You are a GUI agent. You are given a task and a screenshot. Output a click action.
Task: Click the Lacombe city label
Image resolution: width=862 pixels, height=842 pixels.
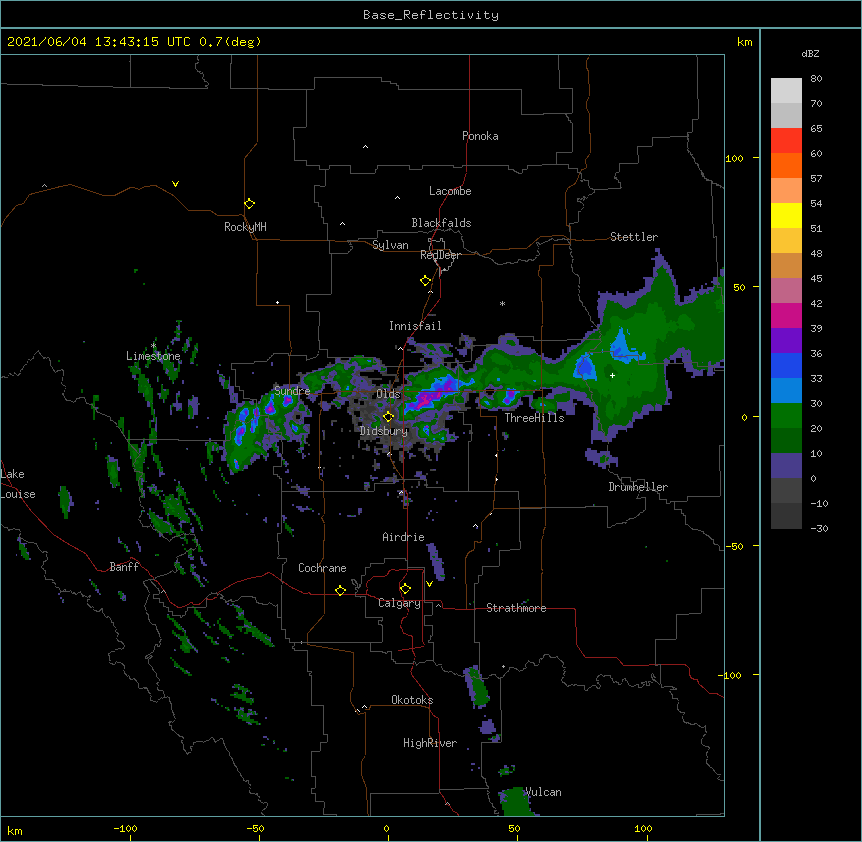pos(450,191)
